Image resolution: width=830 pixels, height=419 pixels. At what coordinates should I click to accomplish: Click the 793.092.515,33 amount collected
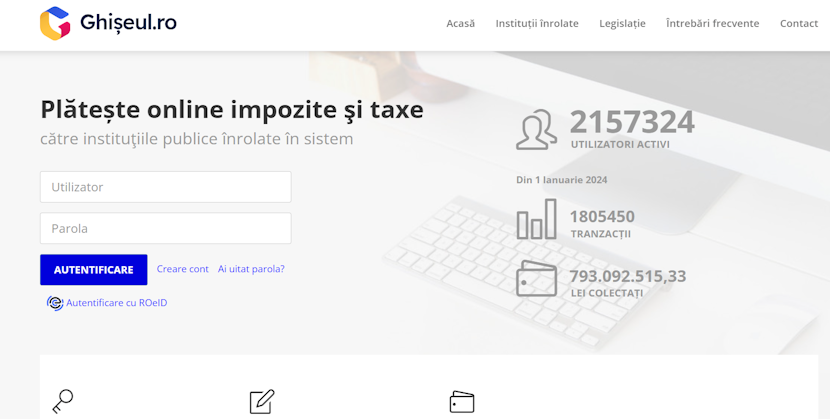click(x=628, y=276)
